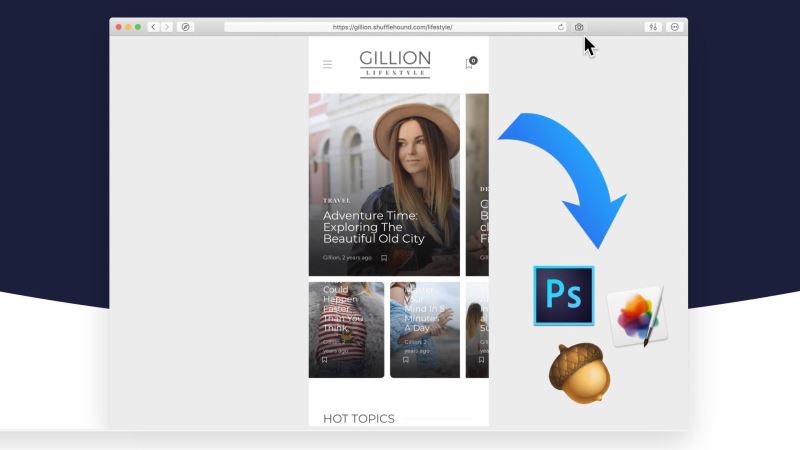Reload the page with the refresh icon

560,27
